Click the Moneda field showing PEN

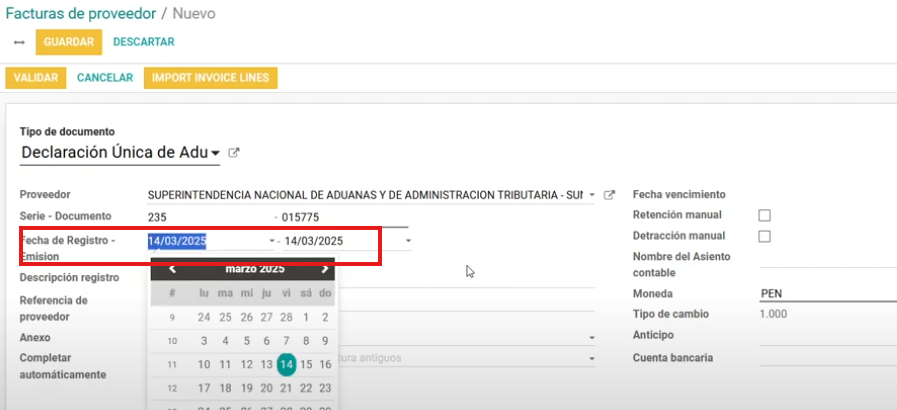click(x=828, y=294)
